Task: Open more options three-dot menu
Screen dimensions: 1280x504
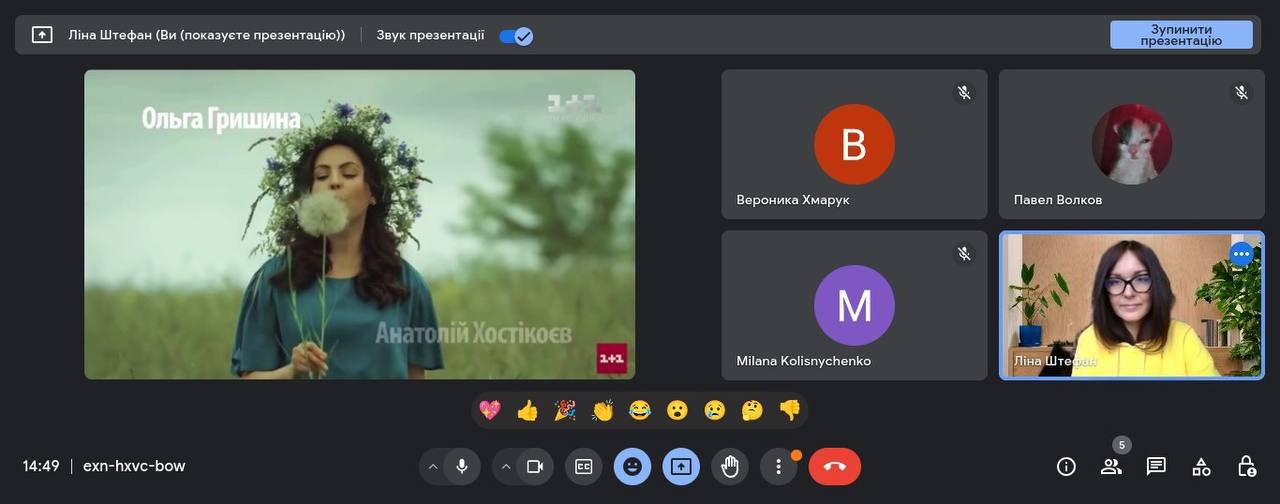Action: 778,466
